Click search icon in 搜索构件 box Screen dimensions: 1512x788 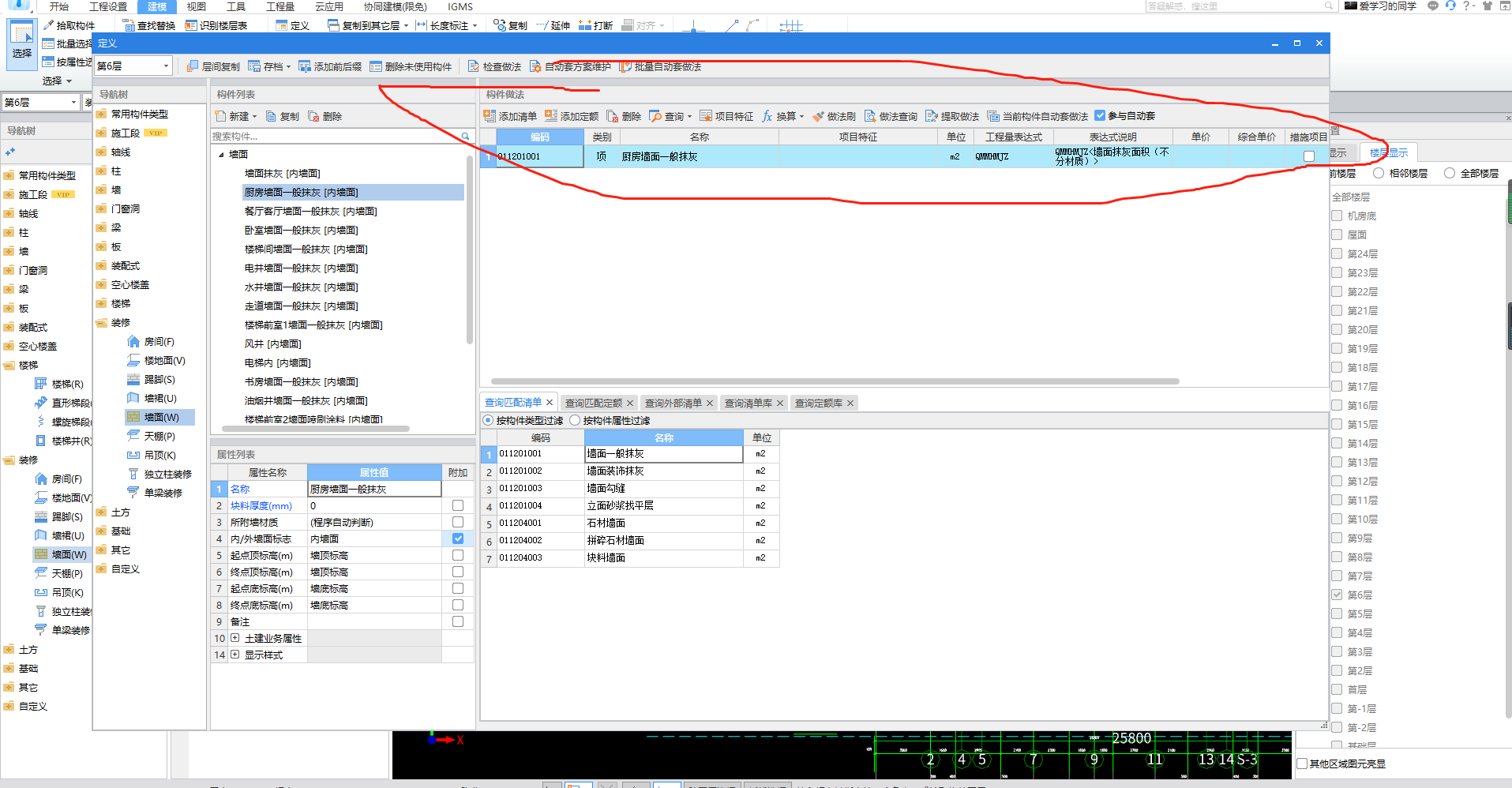[x=466, y=137]
